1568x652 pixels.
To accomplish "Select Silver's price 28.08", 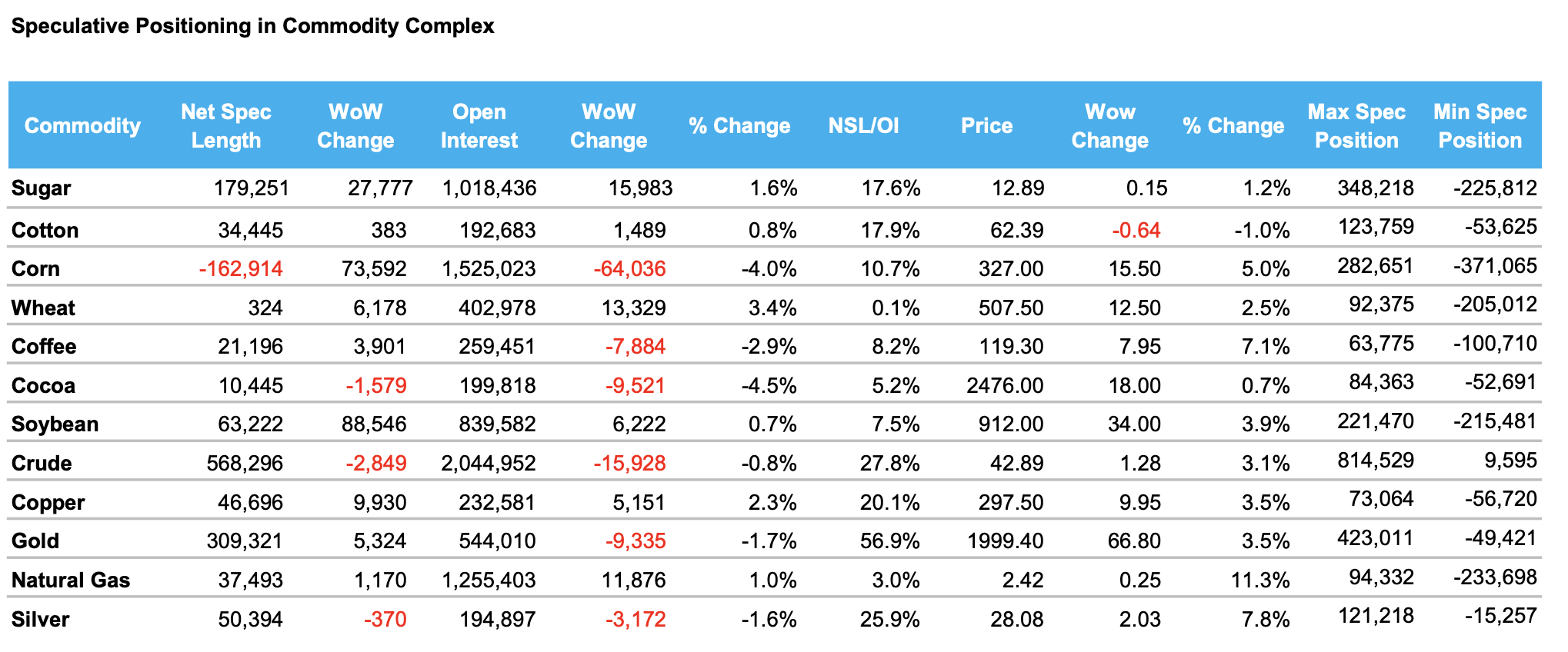I will [1017, 620].
